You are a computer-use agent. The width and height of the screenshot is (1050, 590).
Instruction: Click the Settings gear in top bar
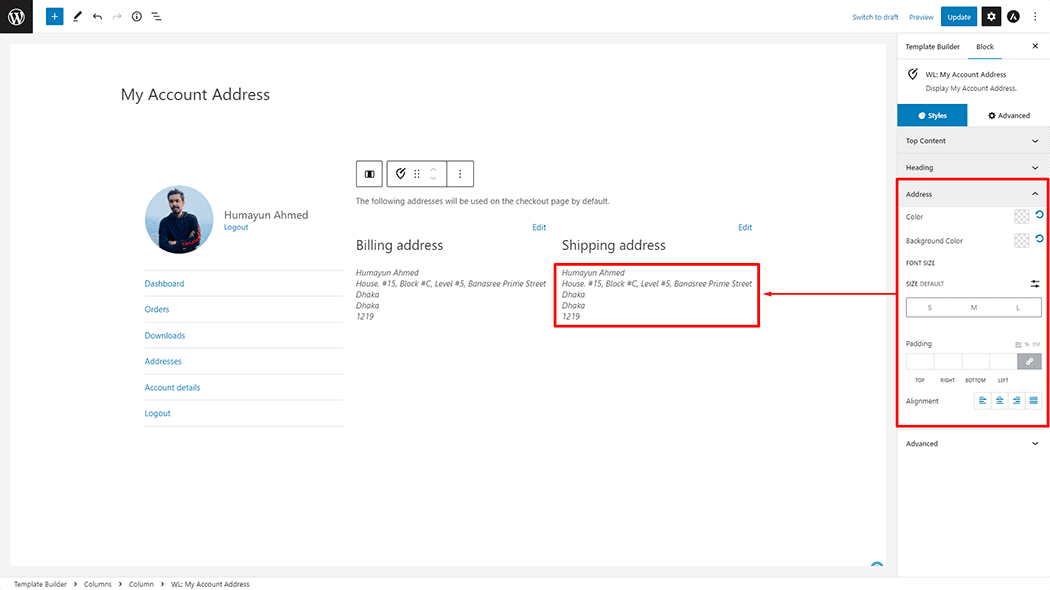[990, 17]
